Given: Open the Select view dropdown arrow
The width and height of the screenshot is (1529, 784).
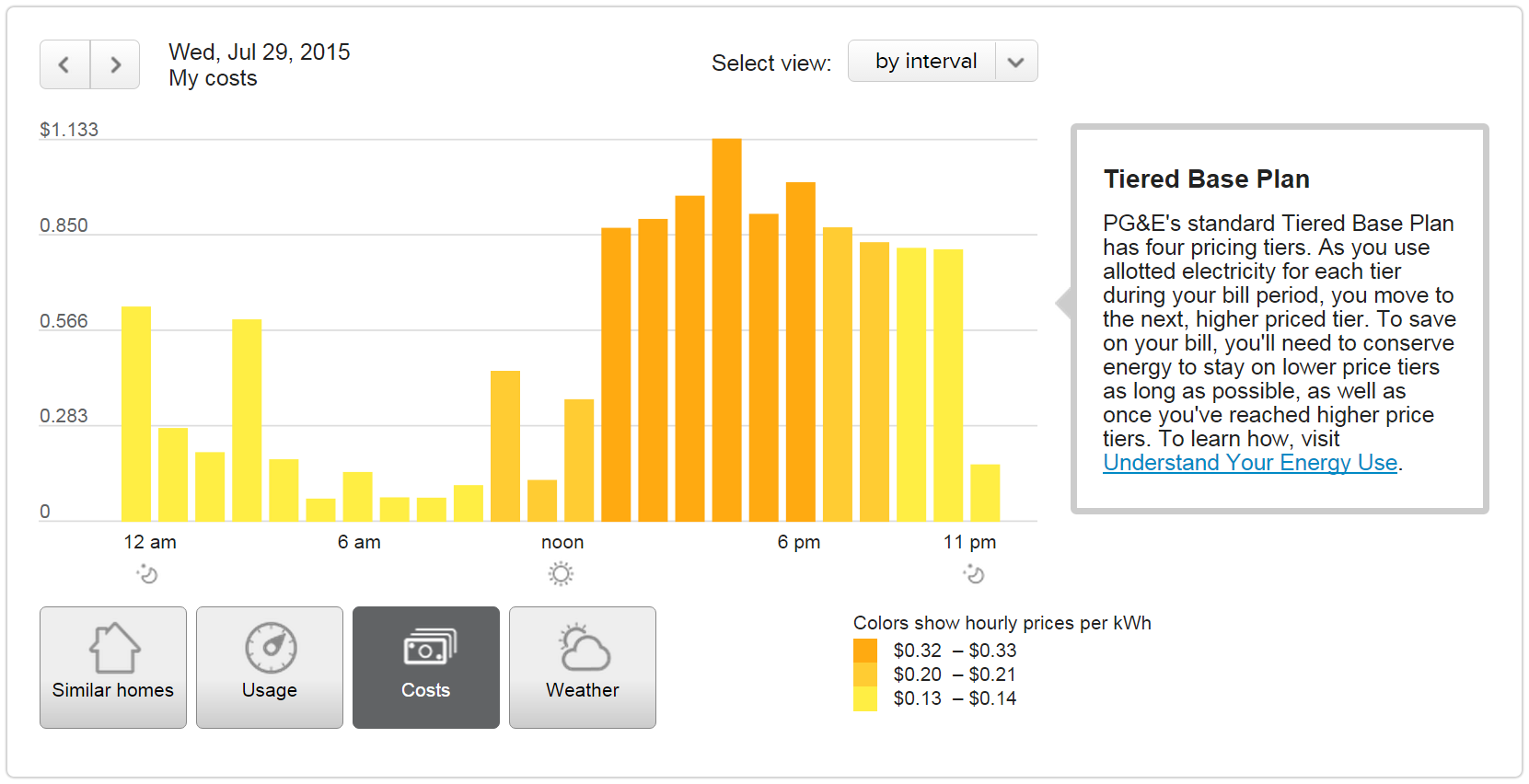Looking at the screenshot, I should [1015, 62].
